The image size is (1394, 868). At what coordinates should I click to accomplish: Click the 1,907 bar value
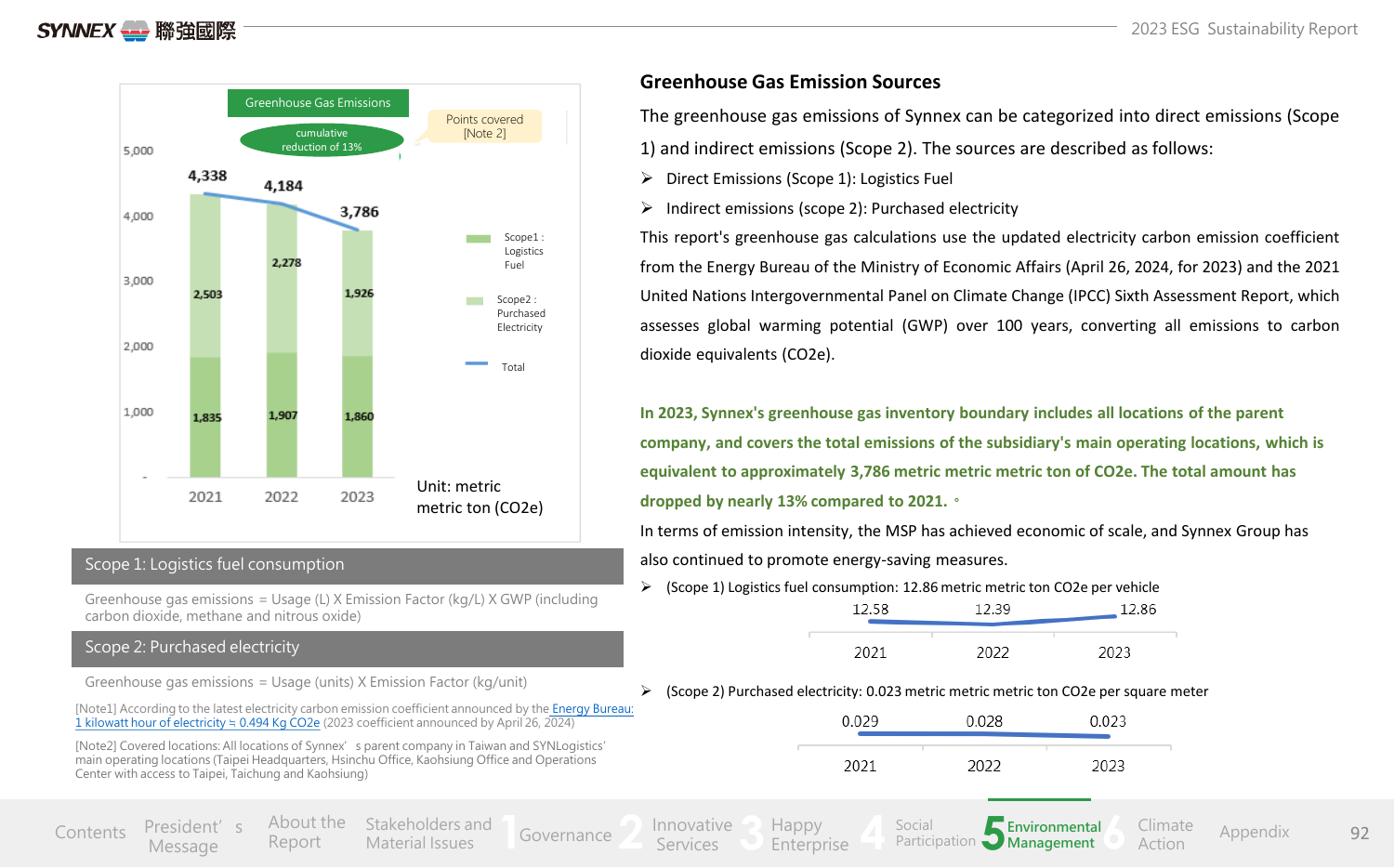click(283, 415)
